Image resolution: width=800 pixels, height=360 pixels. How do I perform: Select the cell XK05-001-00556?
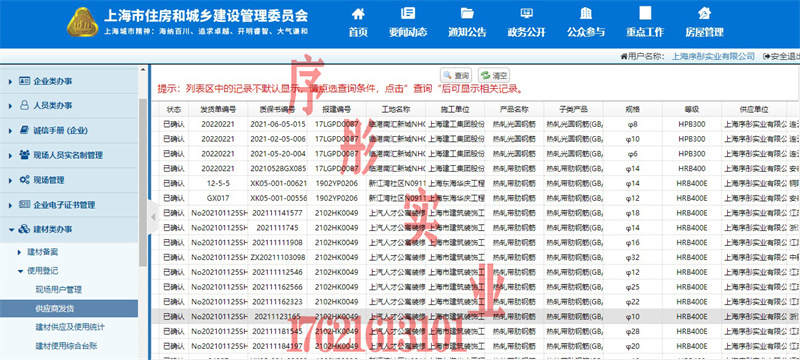278,198
